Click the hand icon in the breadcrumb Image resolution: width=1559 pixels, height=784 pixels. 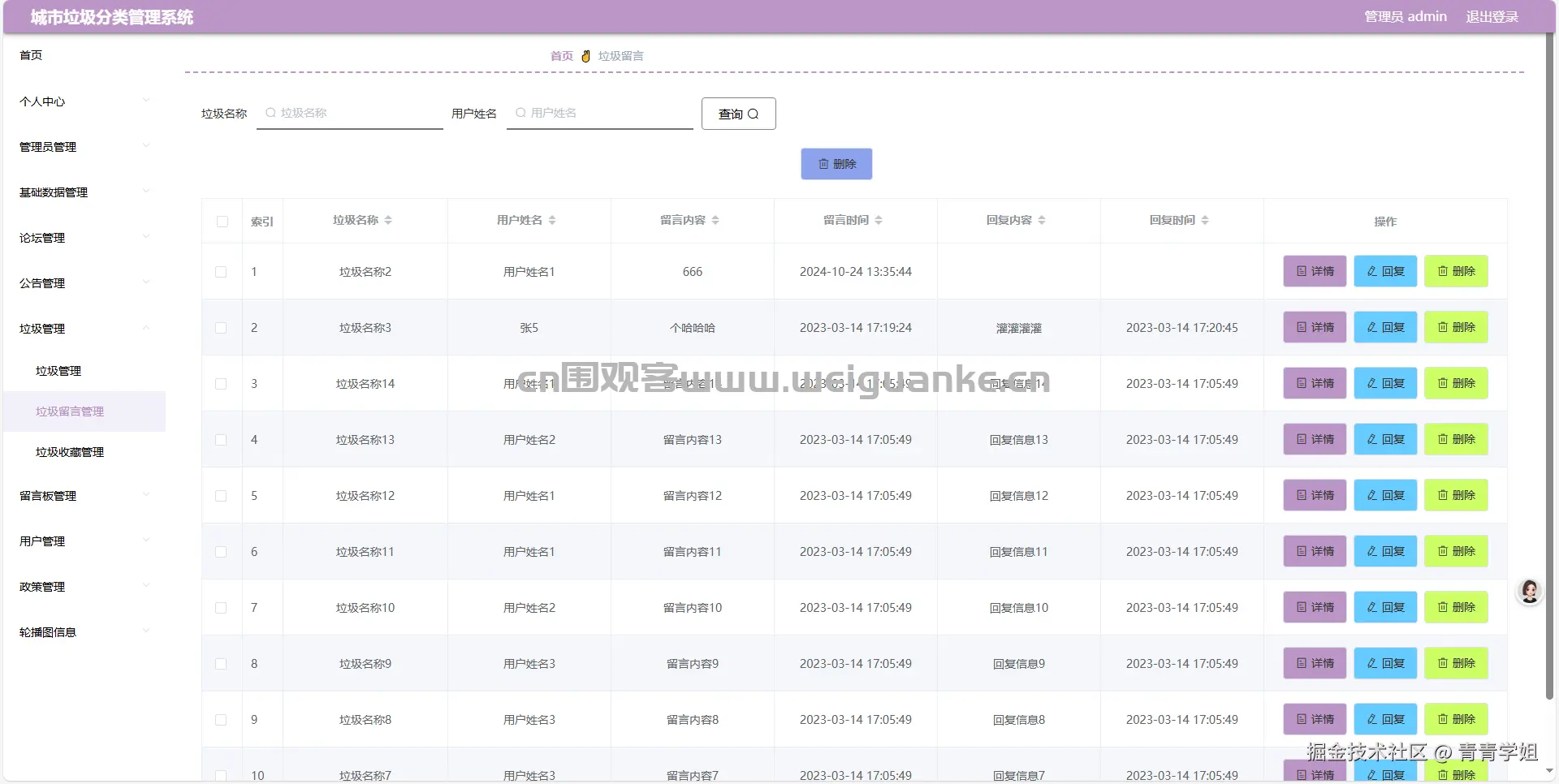(x=585, y=56)
